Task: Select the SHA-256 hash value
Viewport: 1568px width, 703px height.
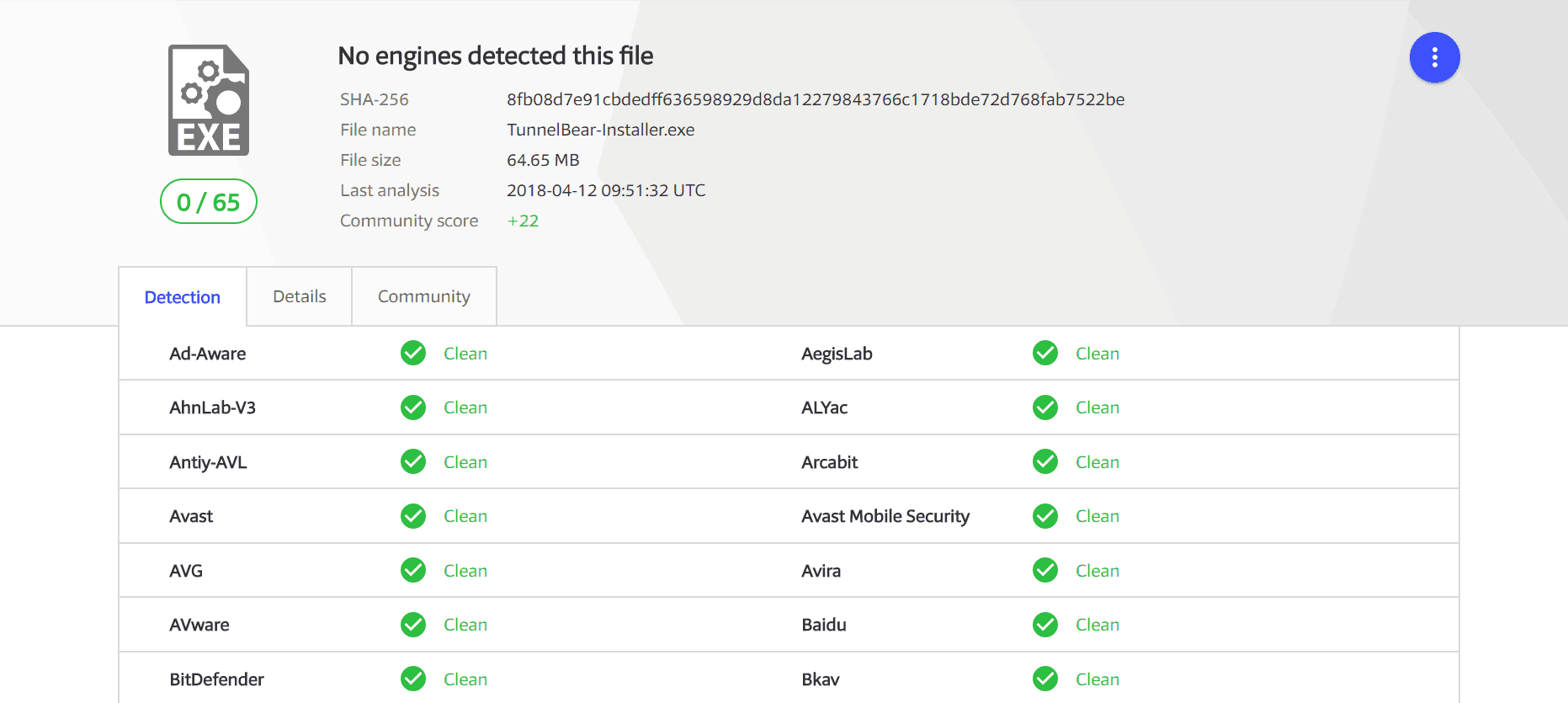Action: tap(816, 99)
